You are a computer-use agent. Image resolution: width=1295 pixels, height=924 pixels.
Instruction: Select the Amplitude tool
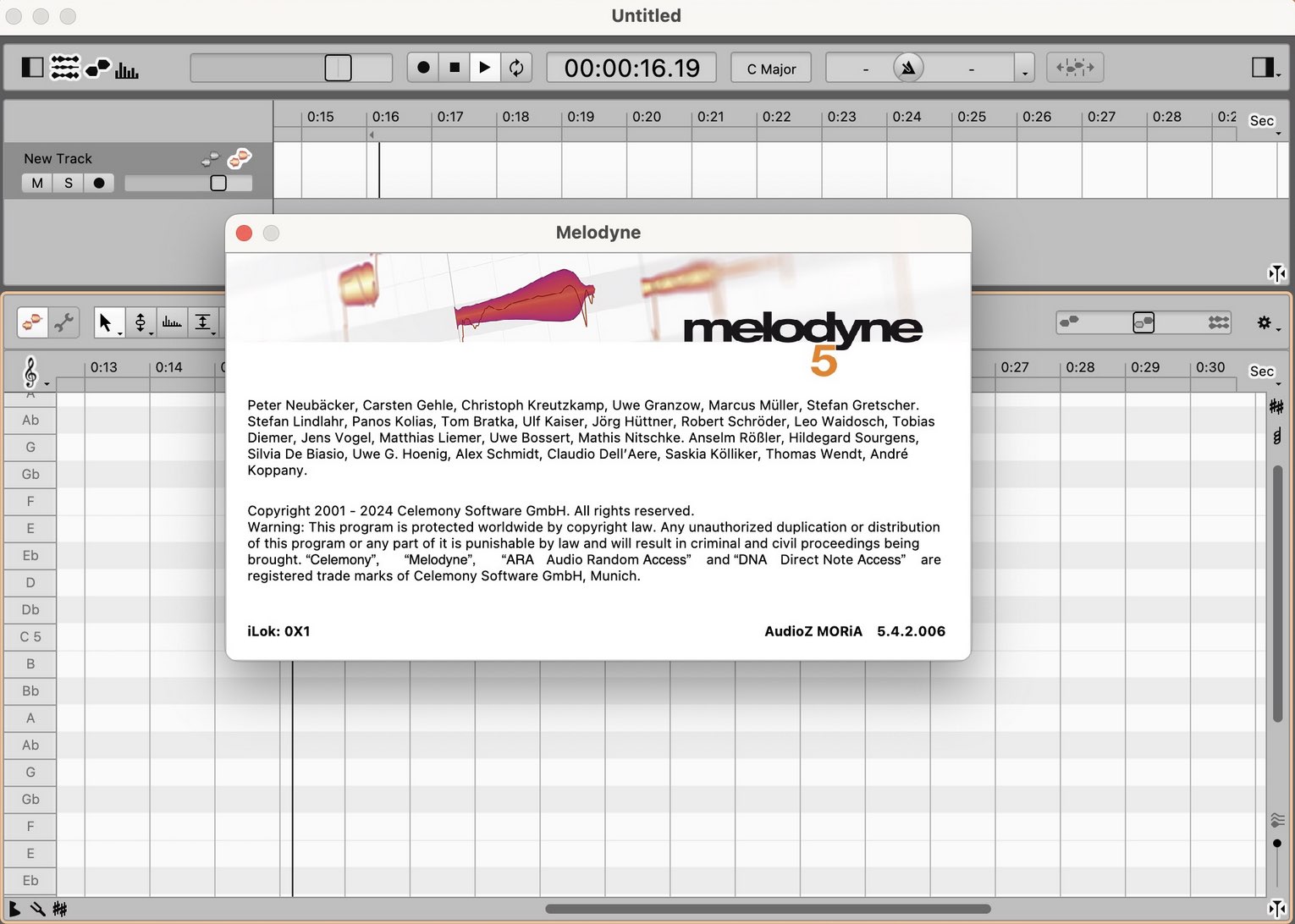coord(202,322)
